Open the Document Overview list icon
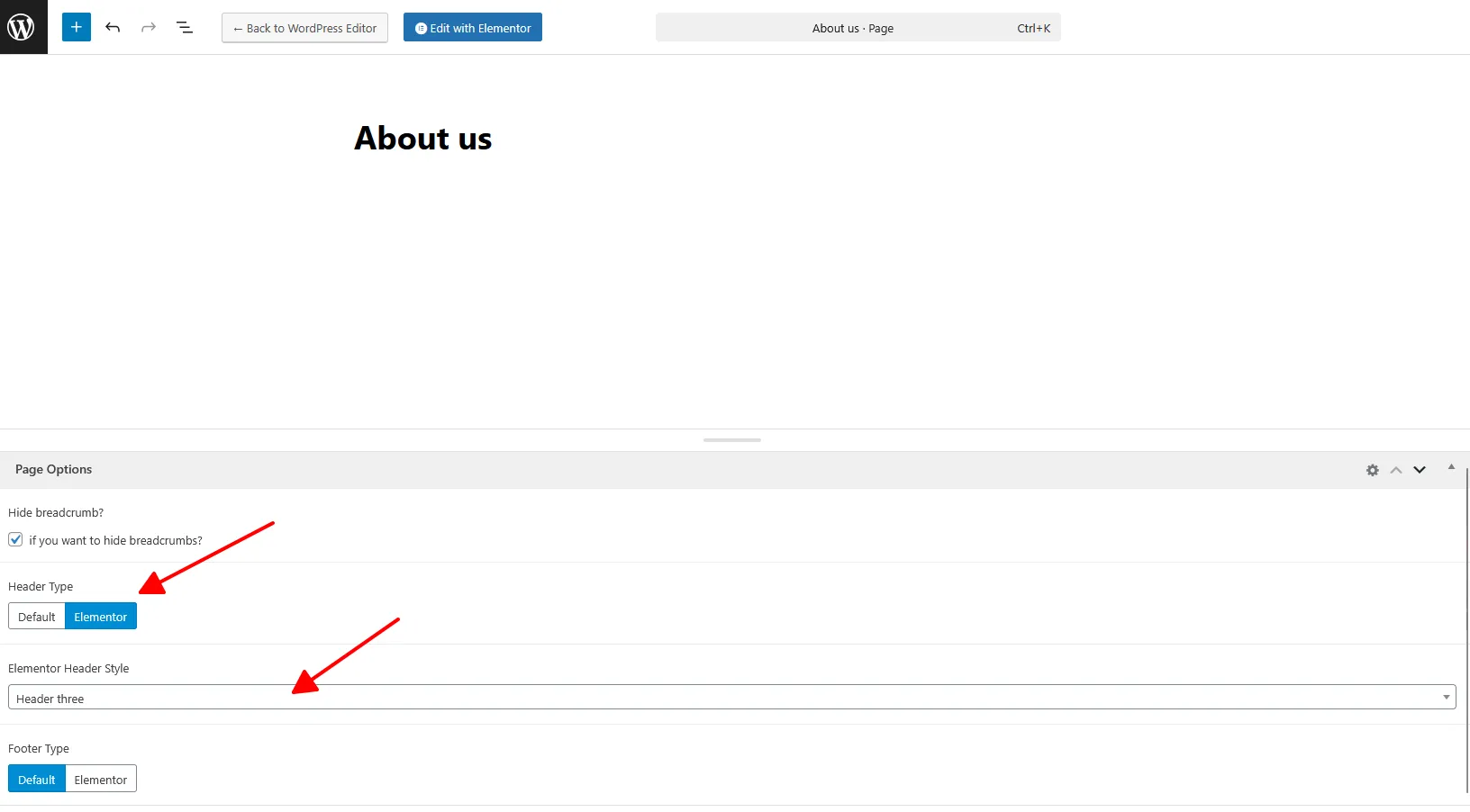 [185, 28]
